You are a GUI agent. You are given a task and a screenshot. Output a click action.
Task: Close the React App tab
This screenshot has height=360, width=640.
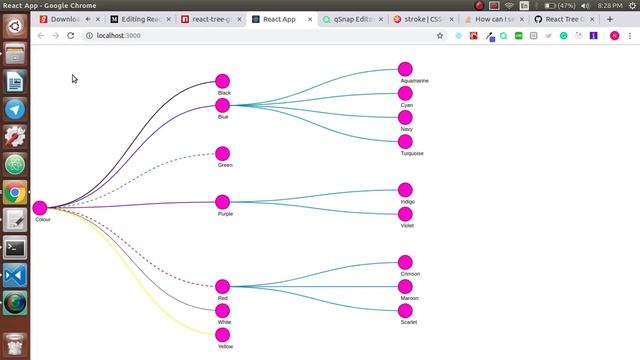coord(310,19)
